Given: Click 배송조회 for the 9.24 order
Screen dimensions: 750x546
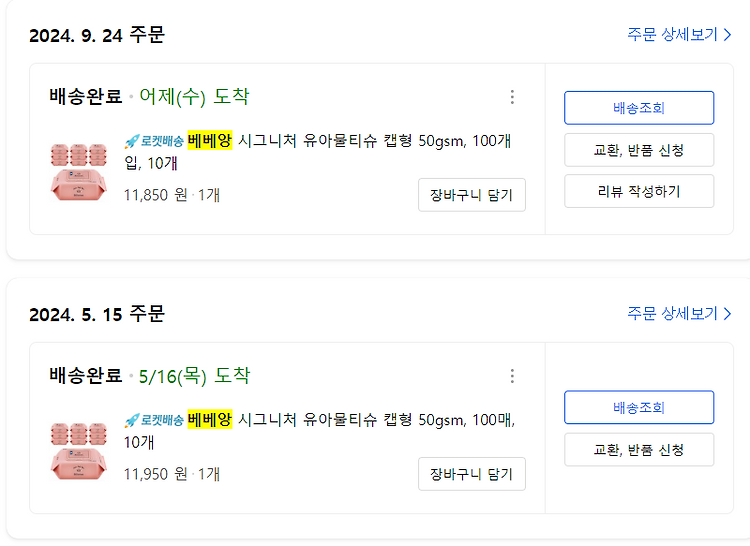Looking at the screenshot, I should 639,108.
